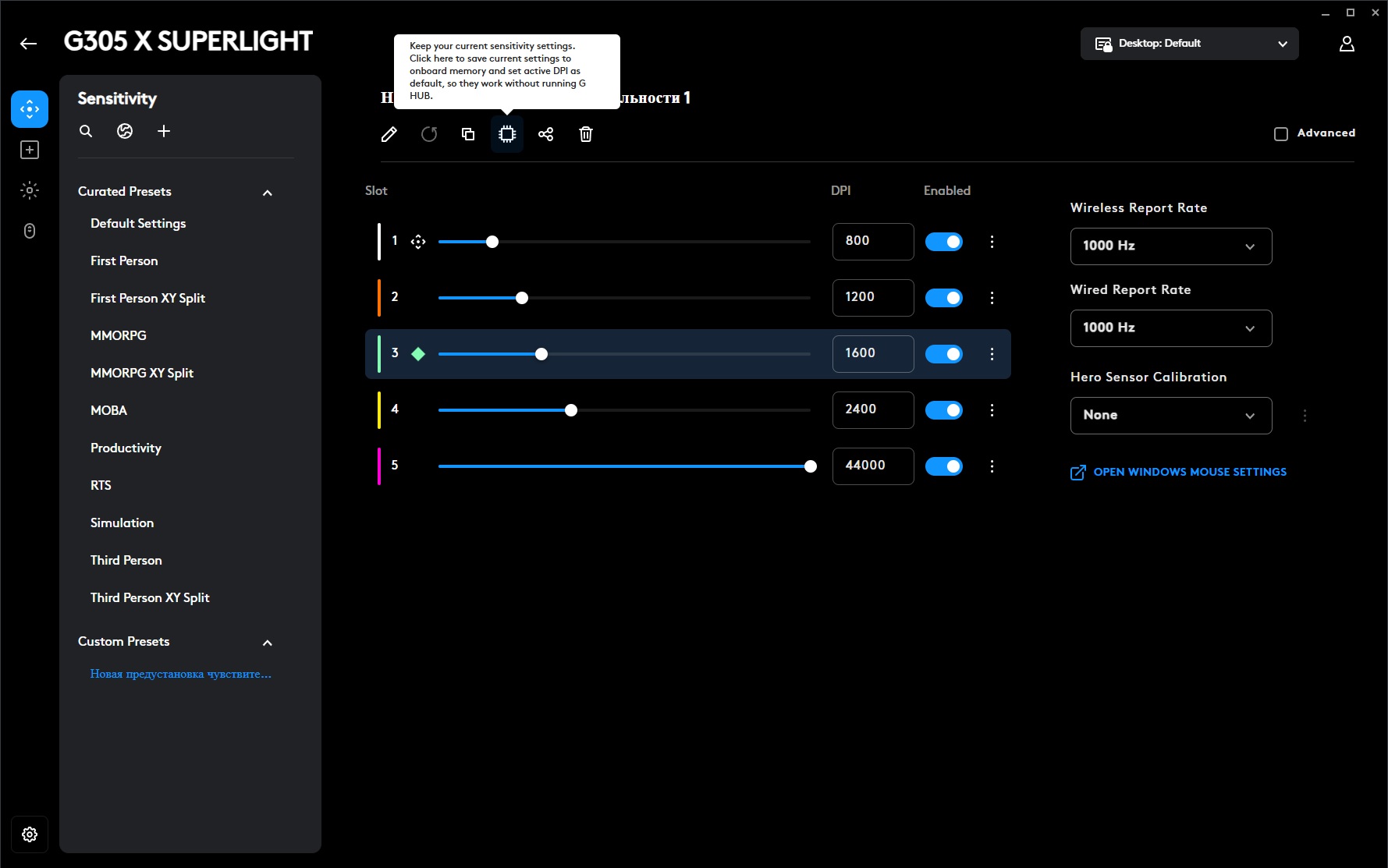1388x868 pixels.
Task: Browse community presets globe icon
Action: click(125, 131)
